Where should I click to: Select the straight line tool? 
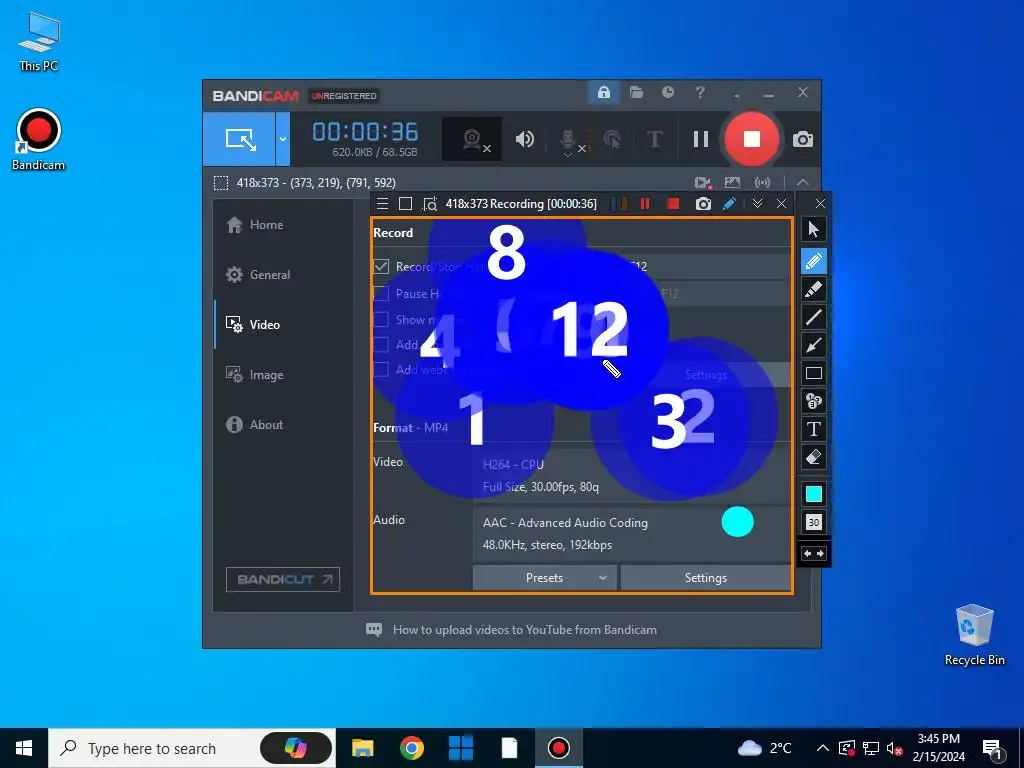(x=814, y=317)
